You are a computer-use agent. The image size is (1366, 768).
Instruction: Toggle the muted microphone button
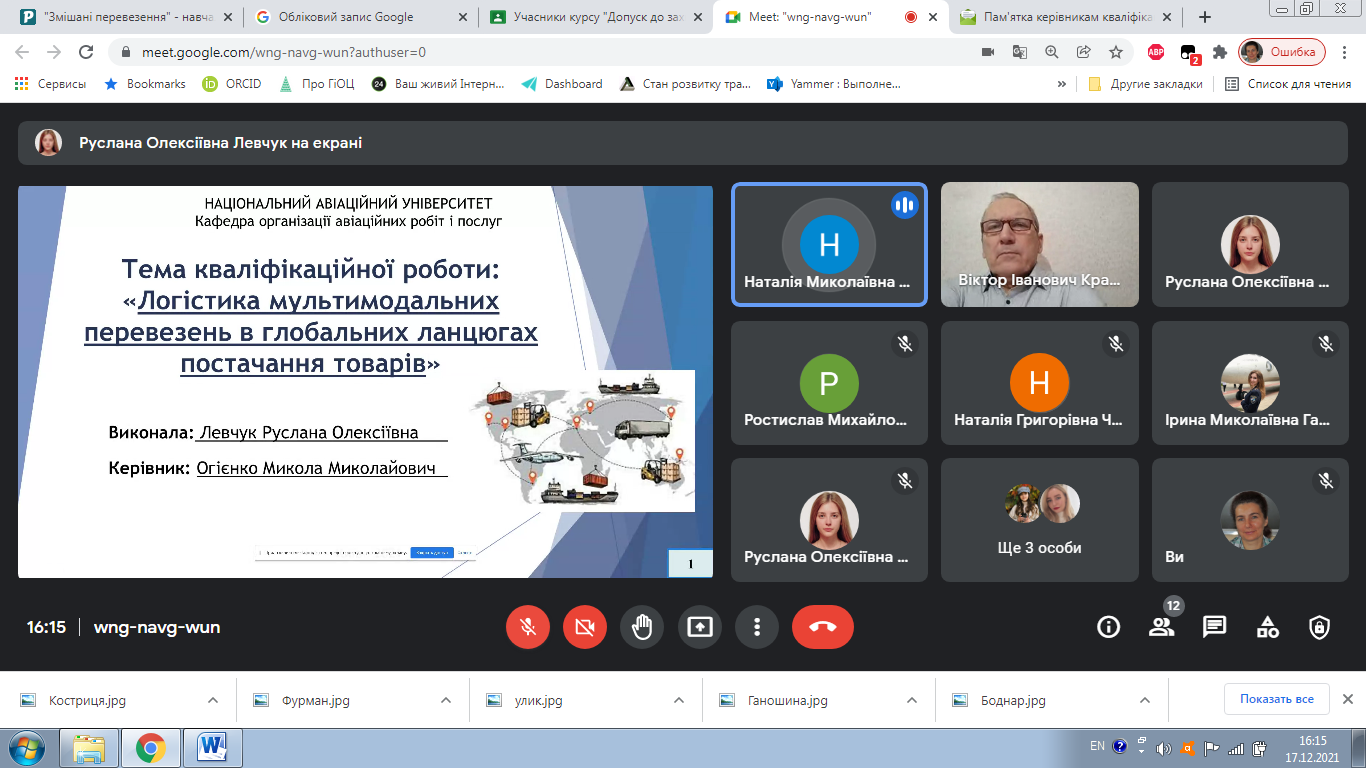pyautogui.click(x=527, y=627)
